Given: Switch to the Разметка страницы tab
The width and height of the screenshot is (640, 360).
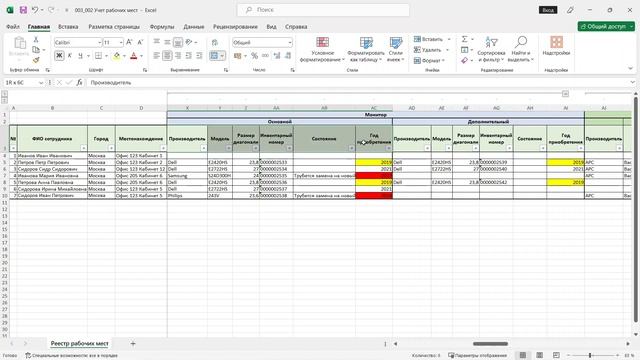Looking at the screenshot, I should tap(114, 27).
